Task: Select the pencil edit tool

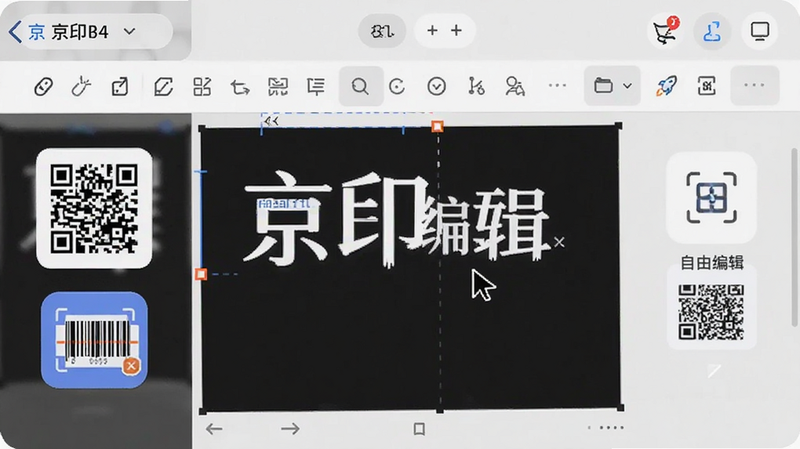Action: [163, 86]
